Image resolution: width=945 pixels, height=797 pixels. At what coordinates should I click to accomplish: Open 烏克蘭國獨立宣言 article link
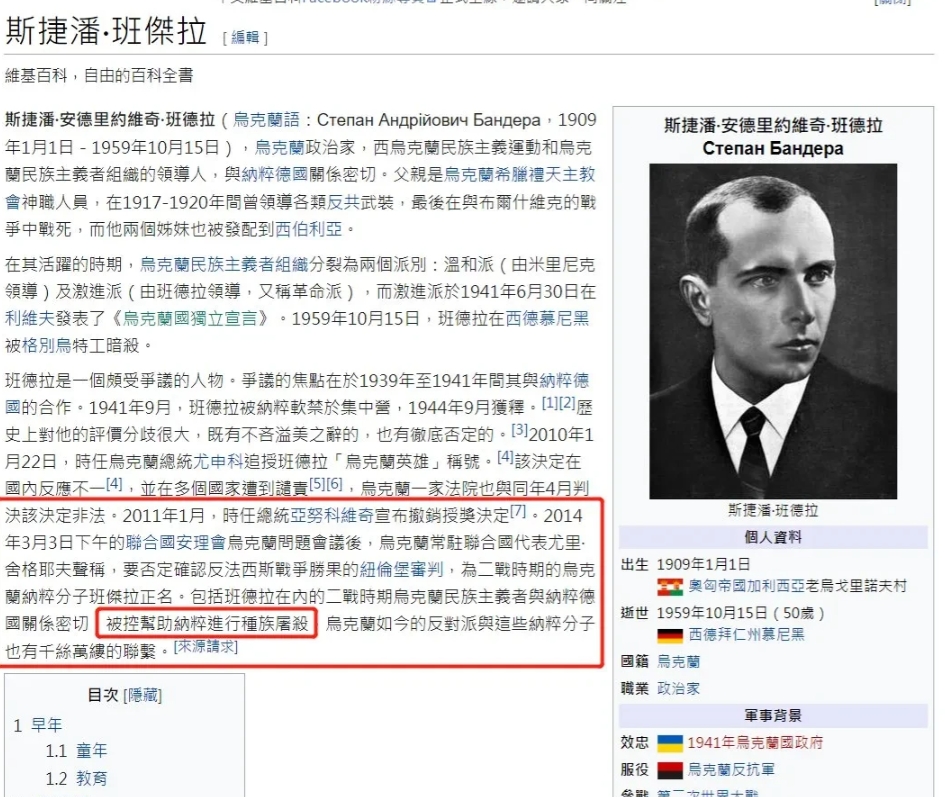[190, 318]
